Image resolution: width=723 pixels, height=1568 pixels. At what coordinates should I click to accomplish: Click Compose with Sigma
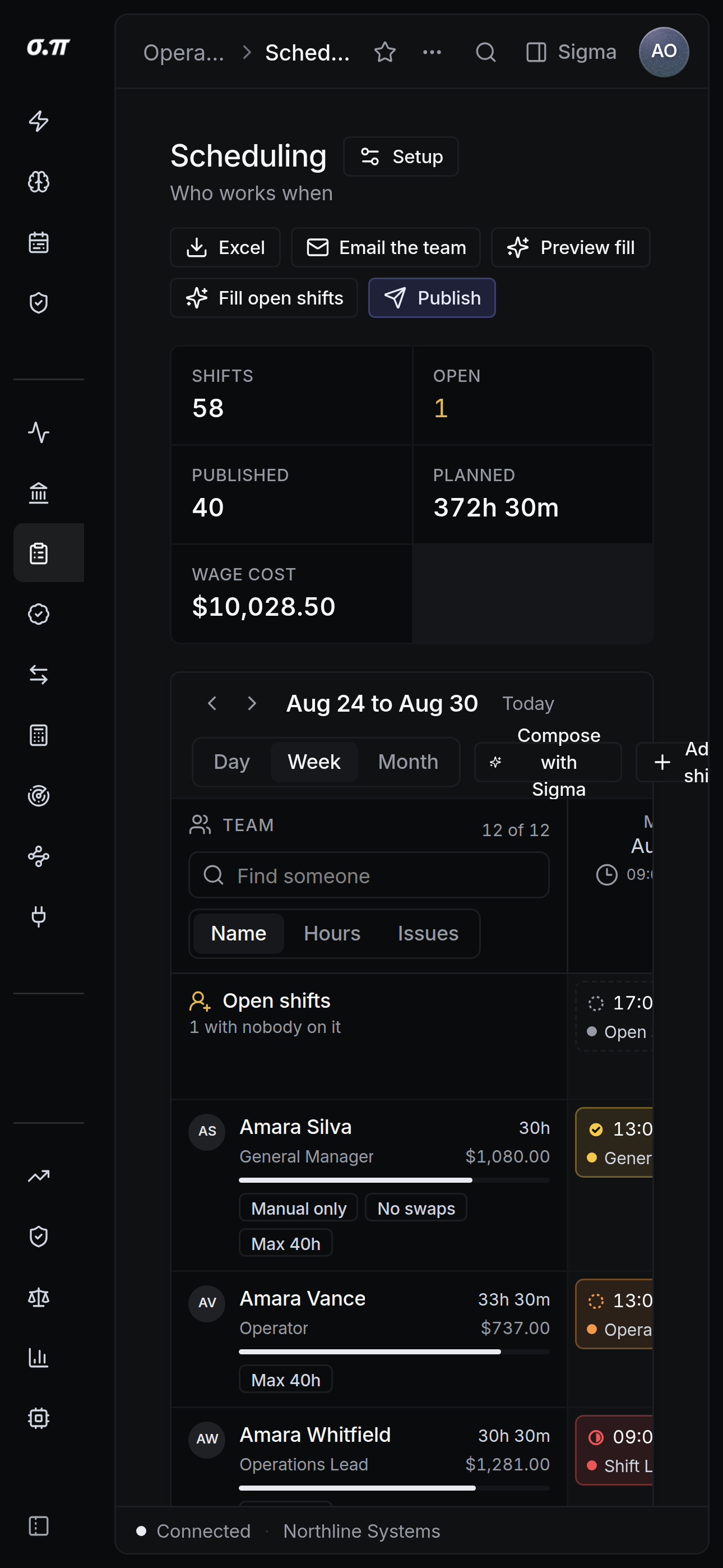548,762
